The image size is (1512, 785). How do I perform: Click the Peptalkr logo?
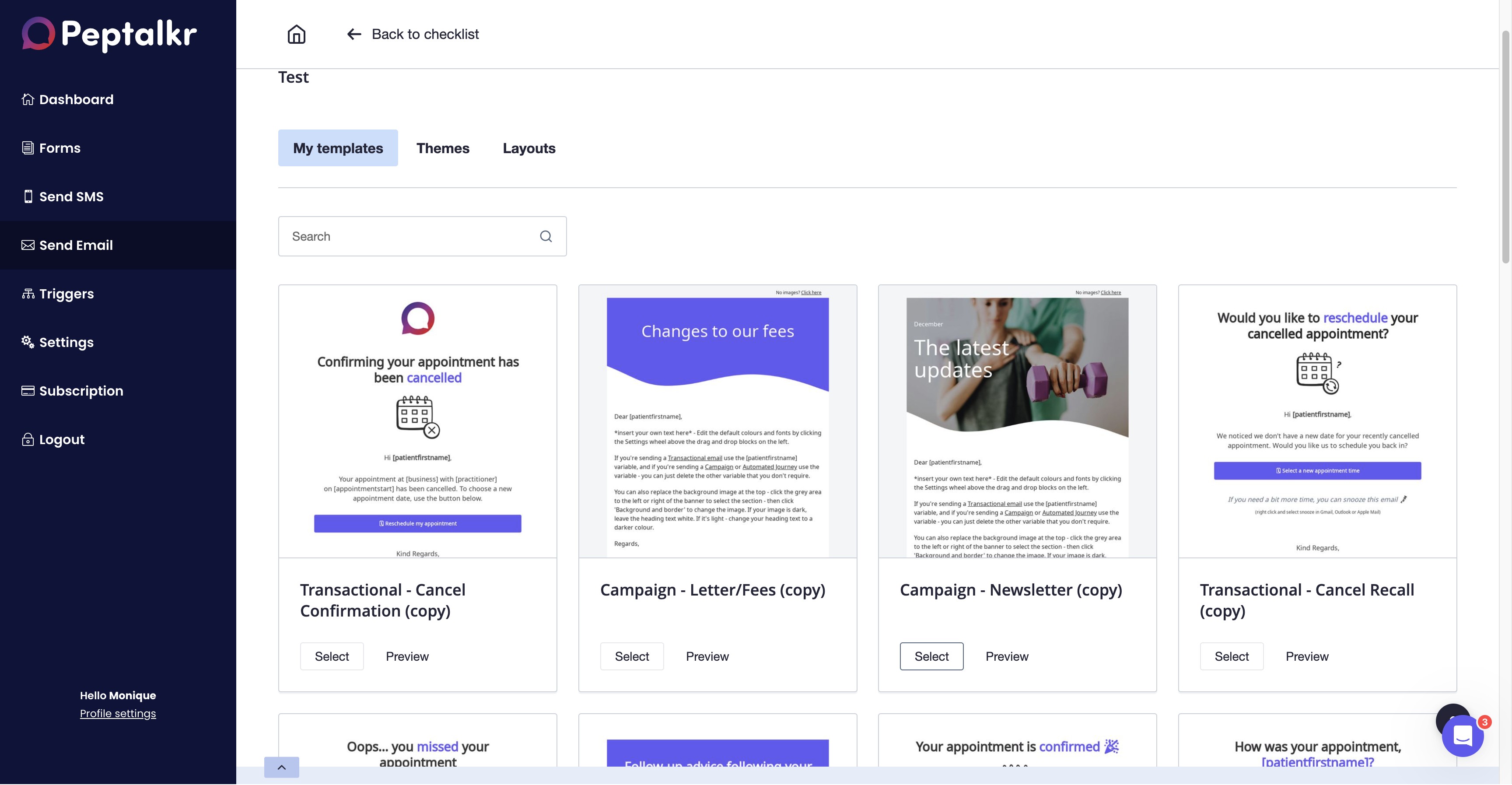[x=109, y=33]
